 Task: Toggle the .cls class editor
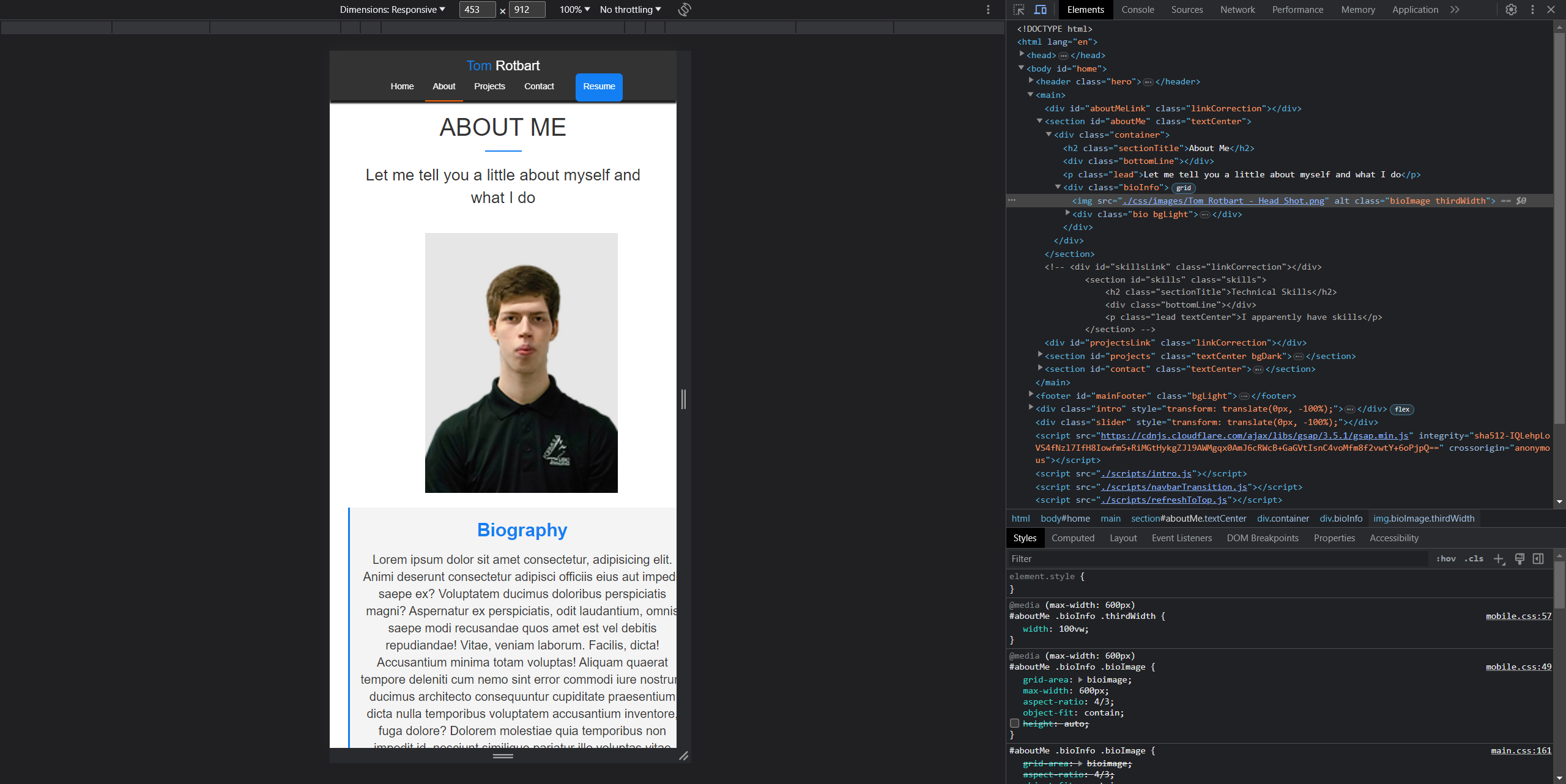tap(1474, 559)
